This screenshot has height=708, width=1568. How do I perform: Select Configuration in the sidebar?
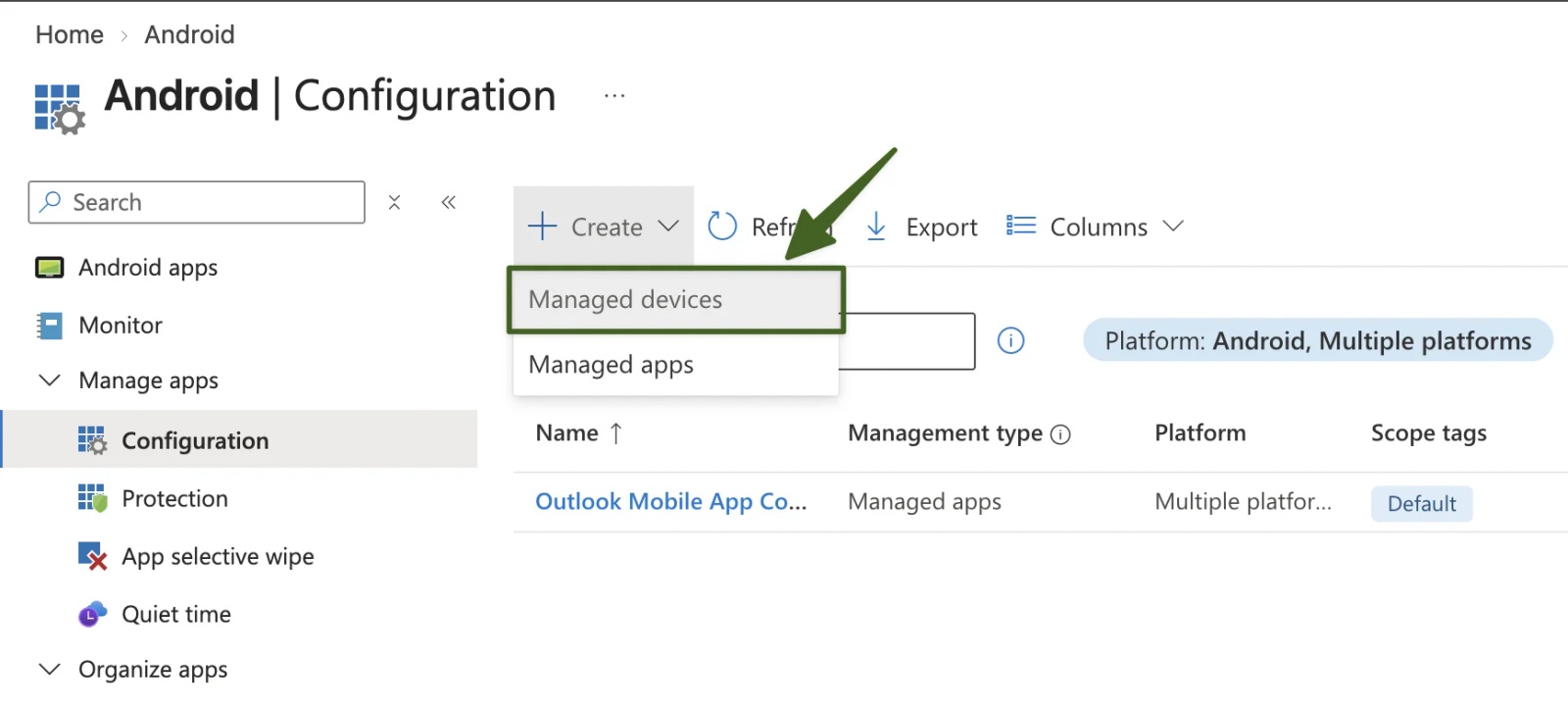click(x=240, y=440)
